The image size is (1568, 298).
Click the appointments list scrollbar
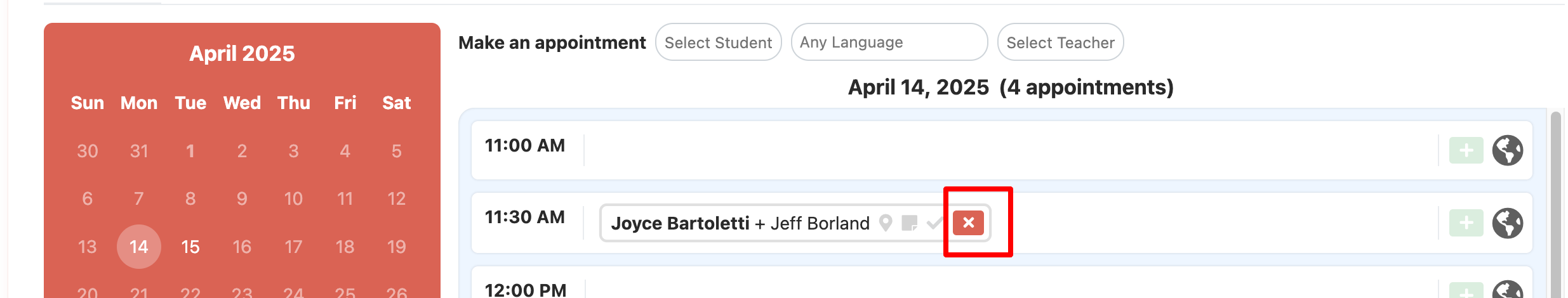pyautogui.click(x=1555, y=203)
